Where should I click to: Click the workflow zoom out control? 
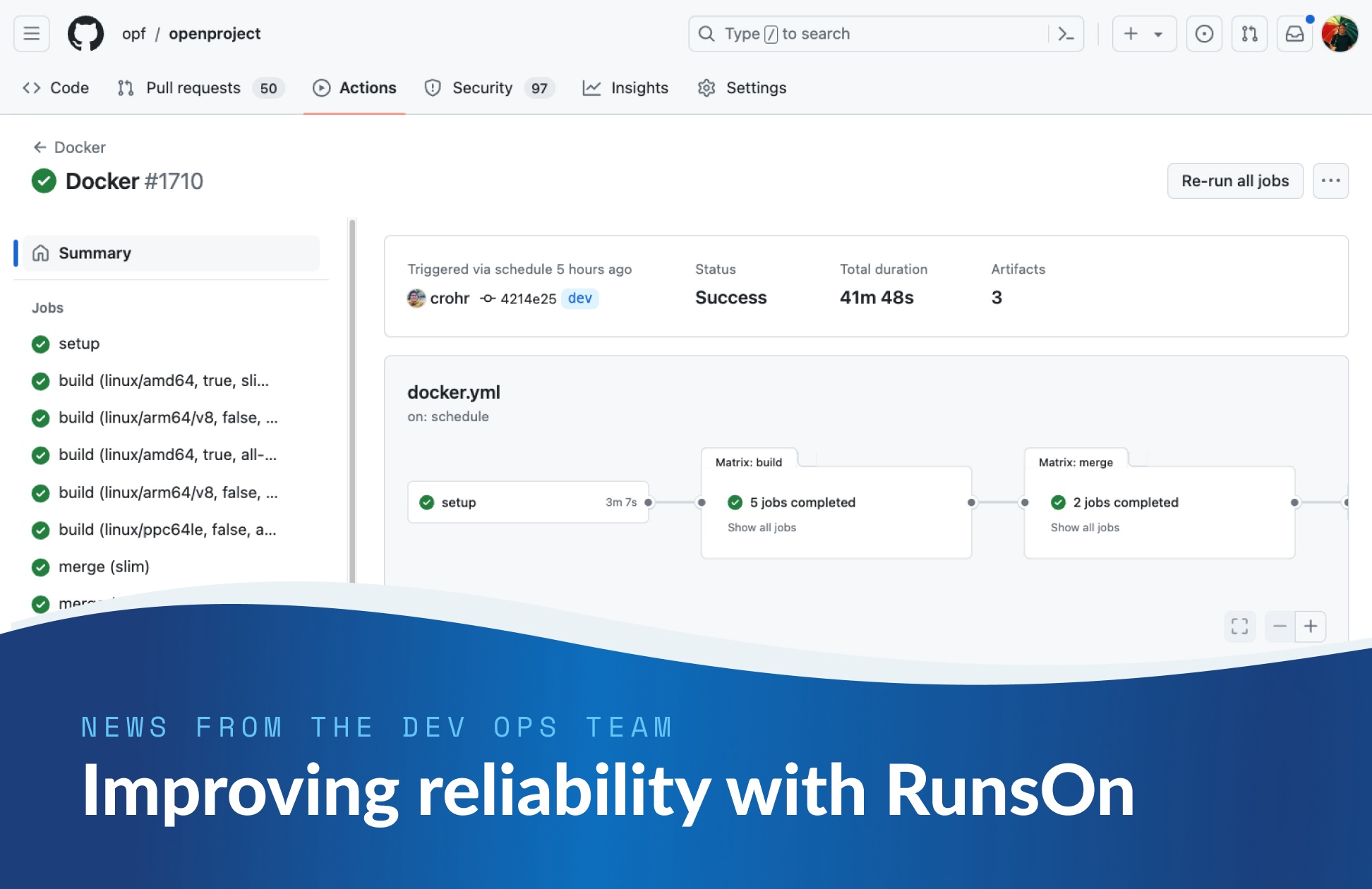pos(1282,625)
